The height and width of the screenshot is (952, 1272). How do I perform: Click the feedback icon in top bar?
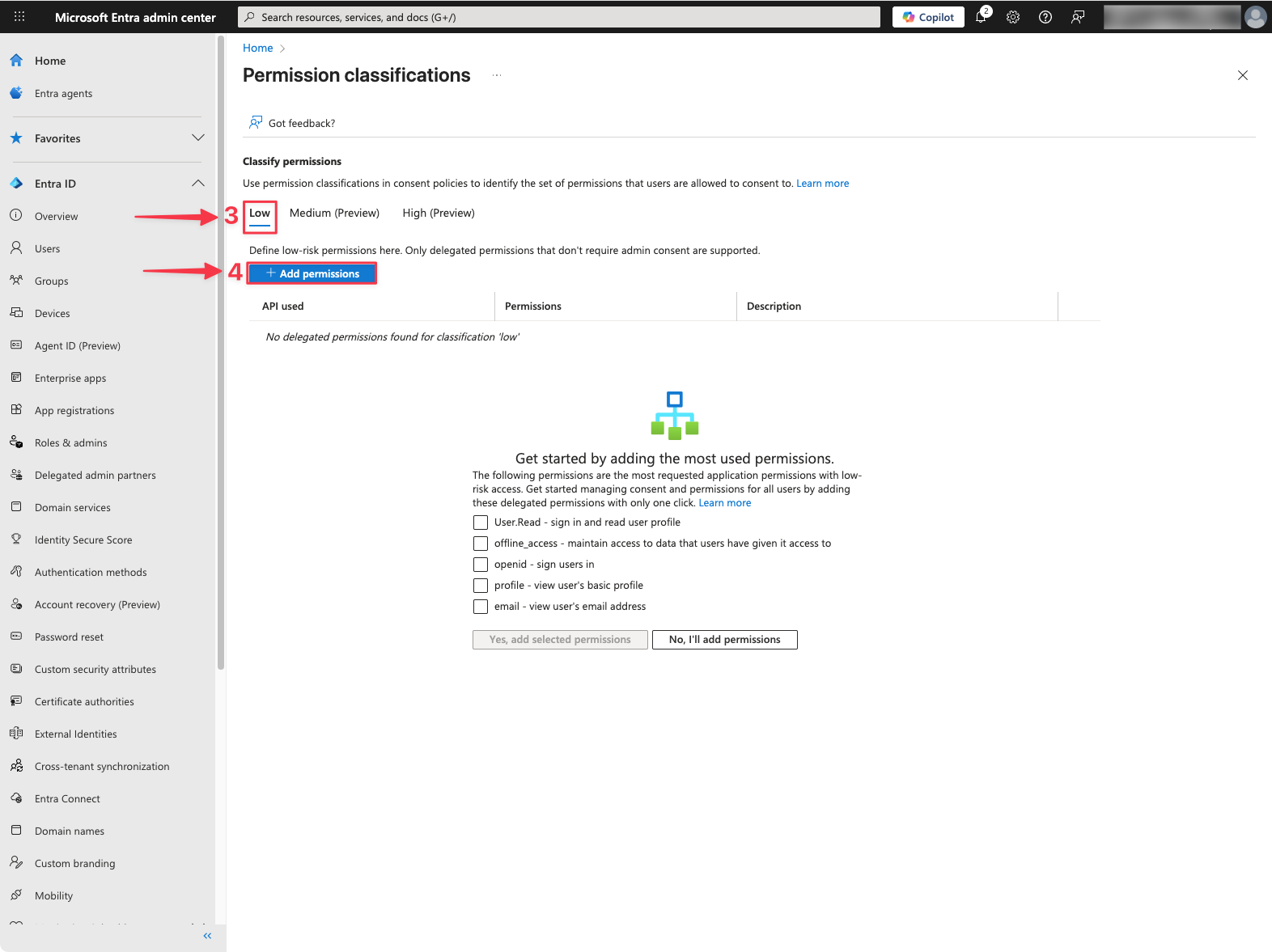coord(1078,17)
